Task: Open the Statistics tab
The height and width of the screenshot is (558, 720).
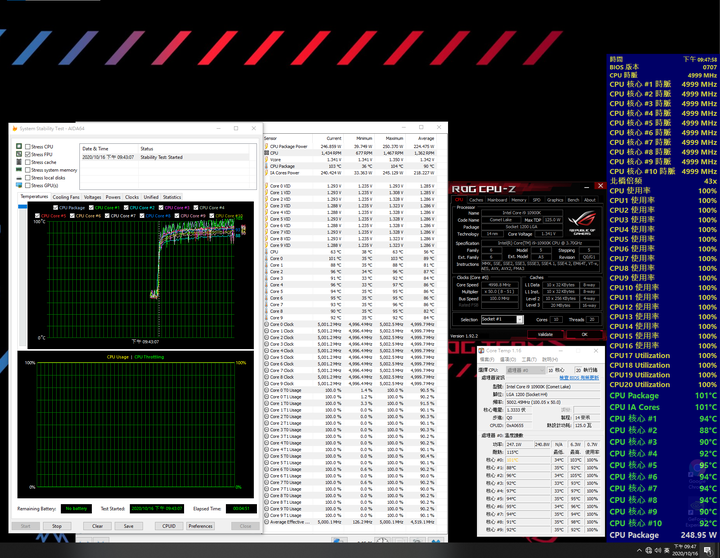Action: click(x=172, y=197)
